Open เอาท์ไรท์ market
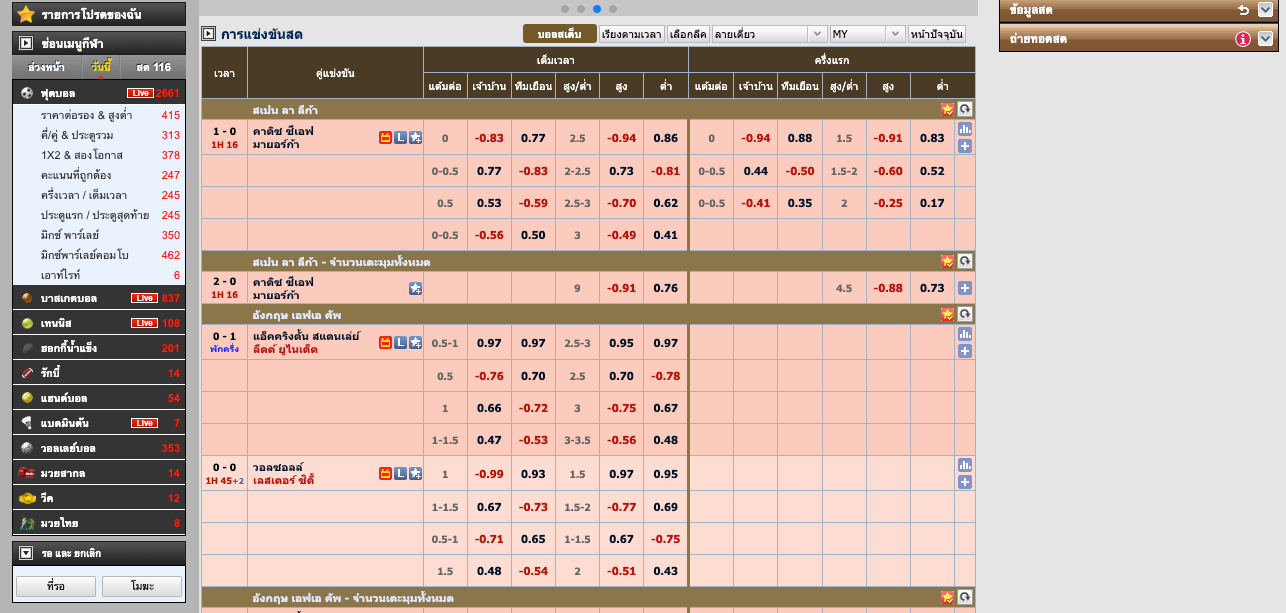 61,275
